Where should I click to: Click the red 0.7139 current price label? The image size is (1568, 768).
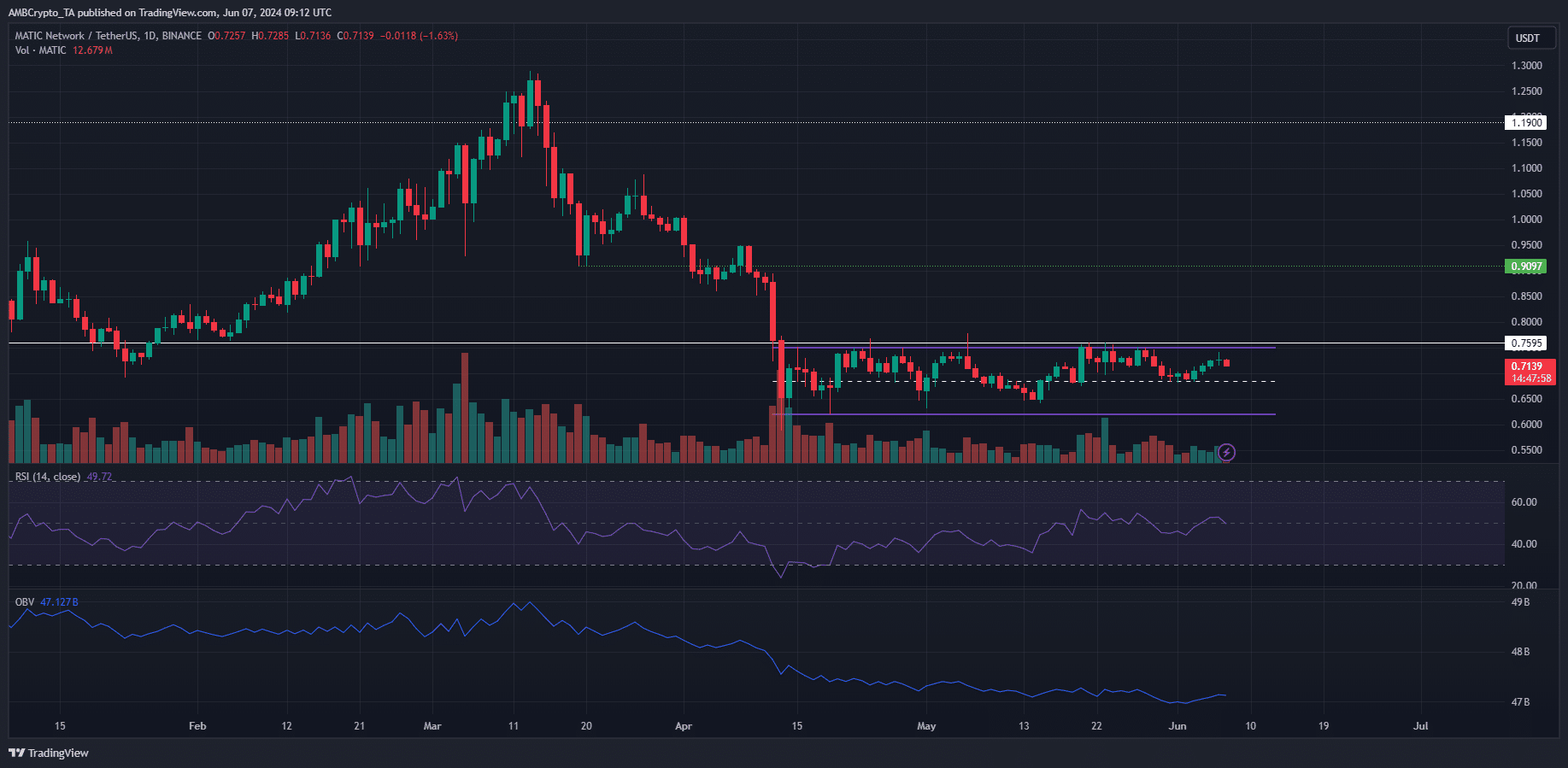tap(1530, 372)
